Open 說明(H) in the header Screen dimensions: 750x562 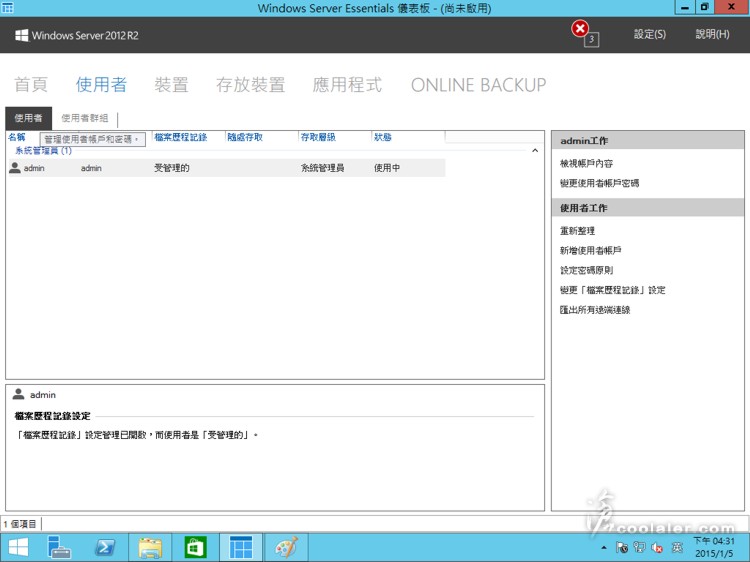coord(712,34)
